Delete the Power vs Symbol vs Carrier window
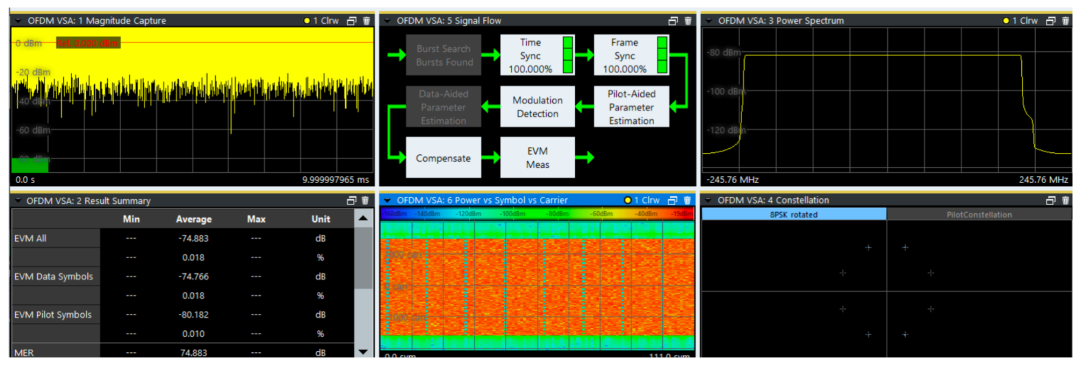This screenshot has height=366, width=1080. coord(687,200)
